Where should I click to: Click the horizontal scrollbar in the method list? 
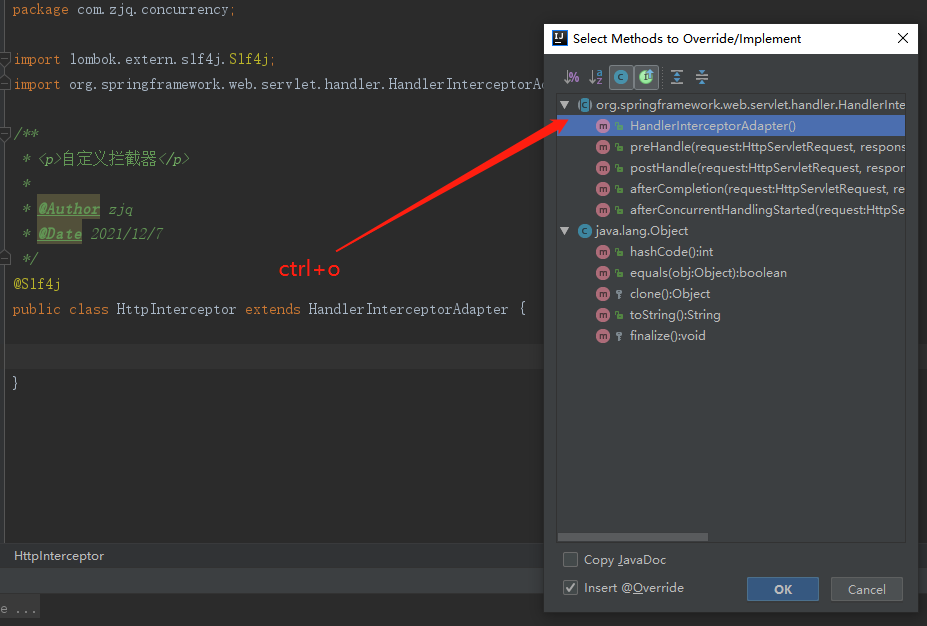pyautogui.click(x=633, y=537)
